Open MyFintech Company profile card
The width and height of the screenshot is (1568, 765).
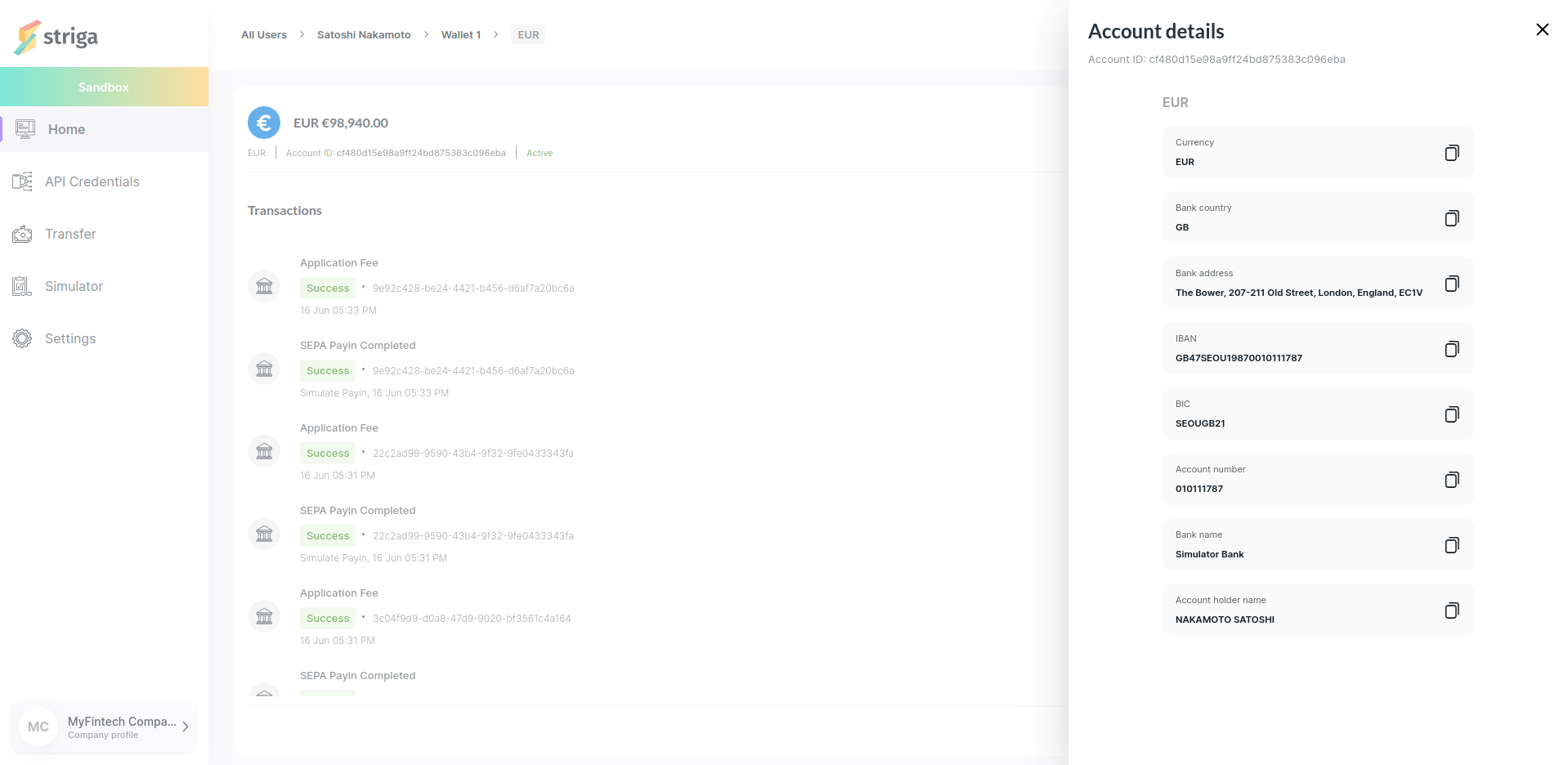pyautogui.click(x=104, y=727)
